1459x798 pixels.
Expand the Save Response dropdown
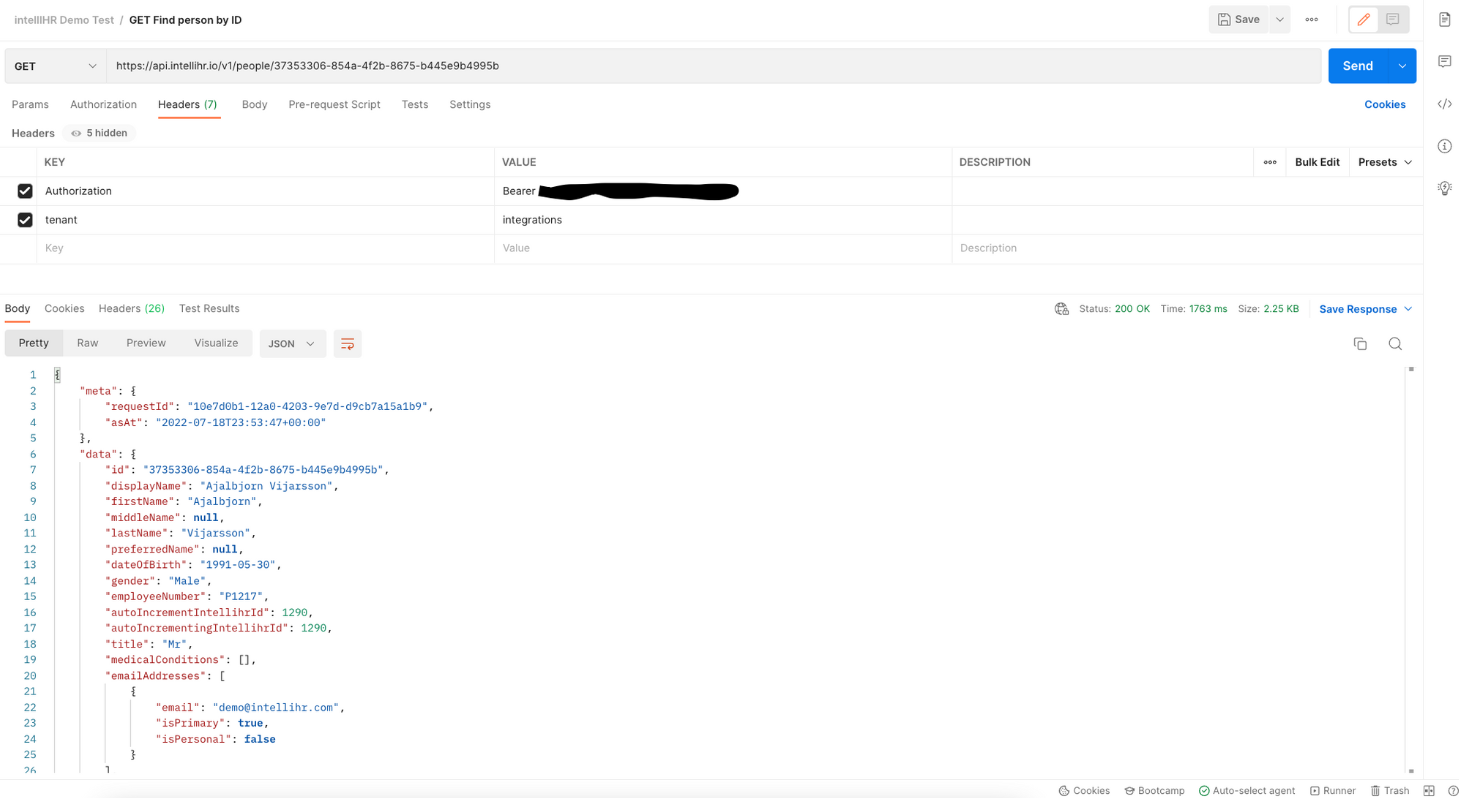point(1366,309)
